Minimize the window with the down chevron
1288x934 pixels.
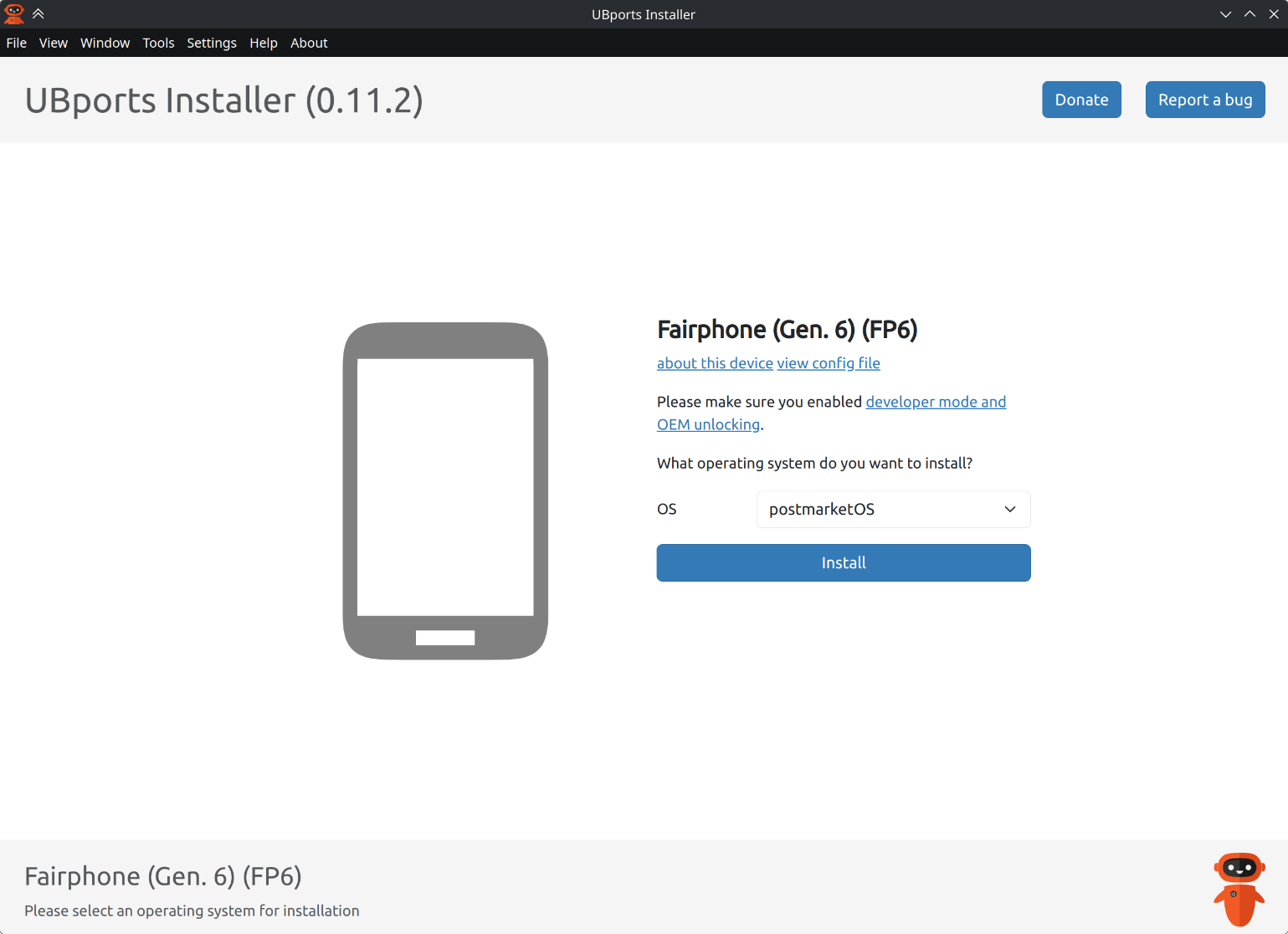tap(1225, 14)
